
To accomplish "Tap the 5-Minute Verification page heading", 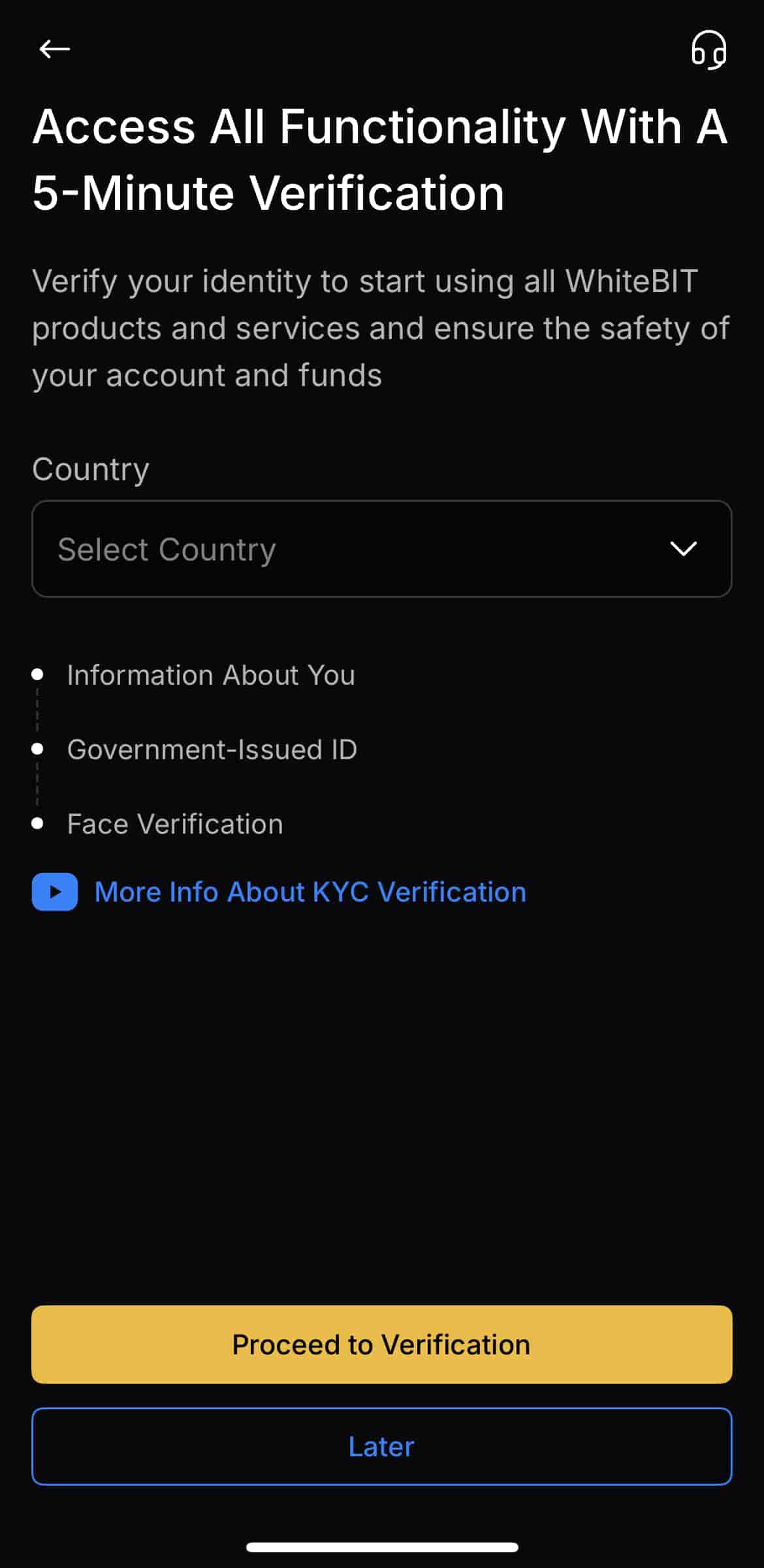I will [379, 159].
